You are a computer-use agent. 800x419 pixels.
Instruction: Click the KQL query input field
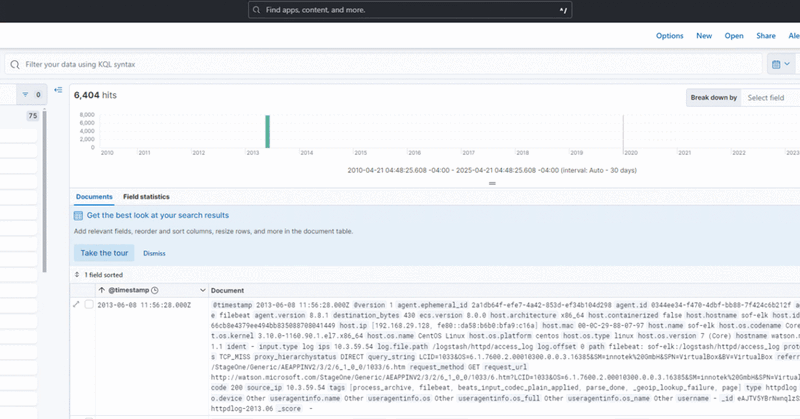tap(383, 64)
